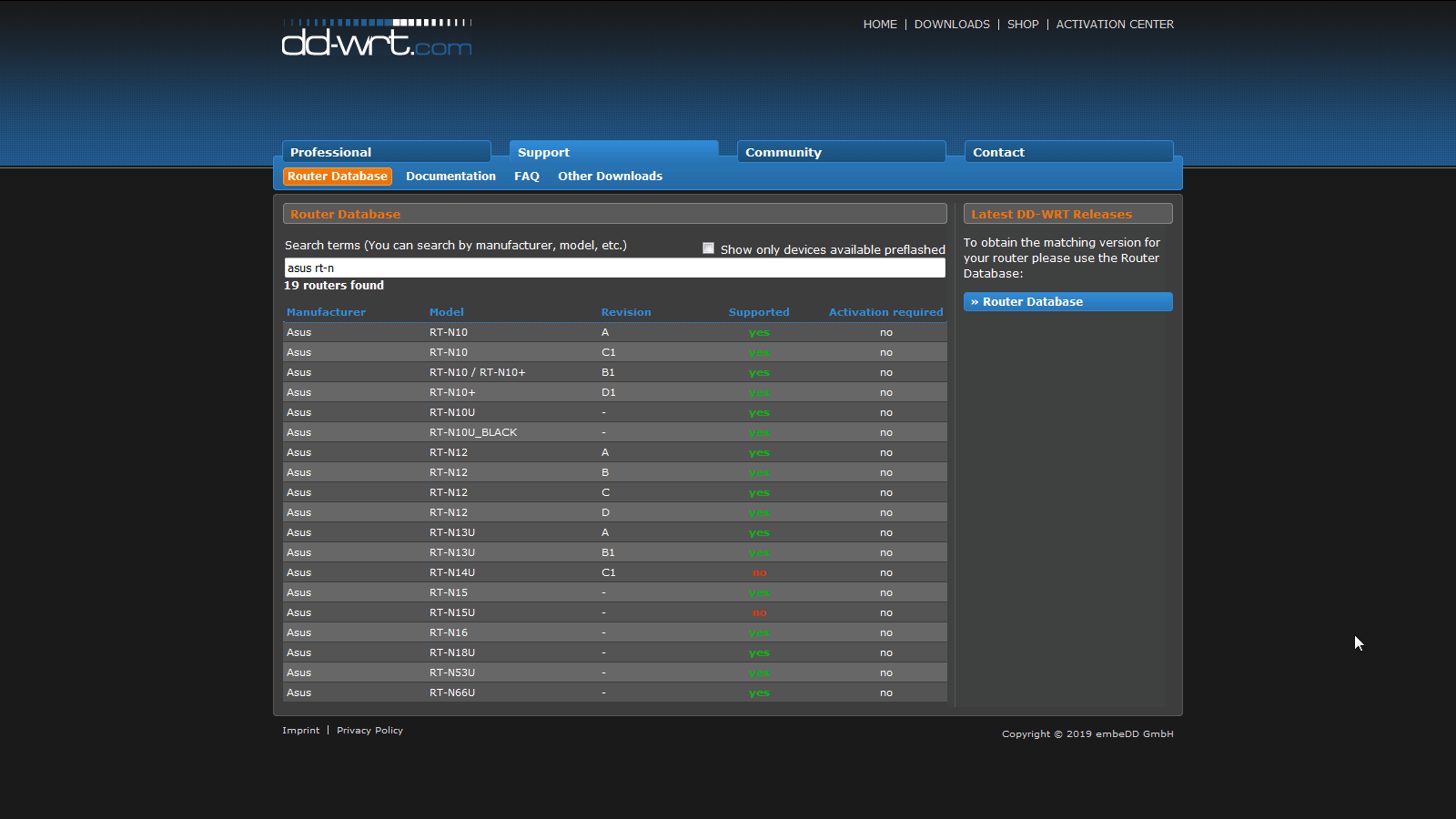Select the RT-N16 row

click(x=615, y=632)
